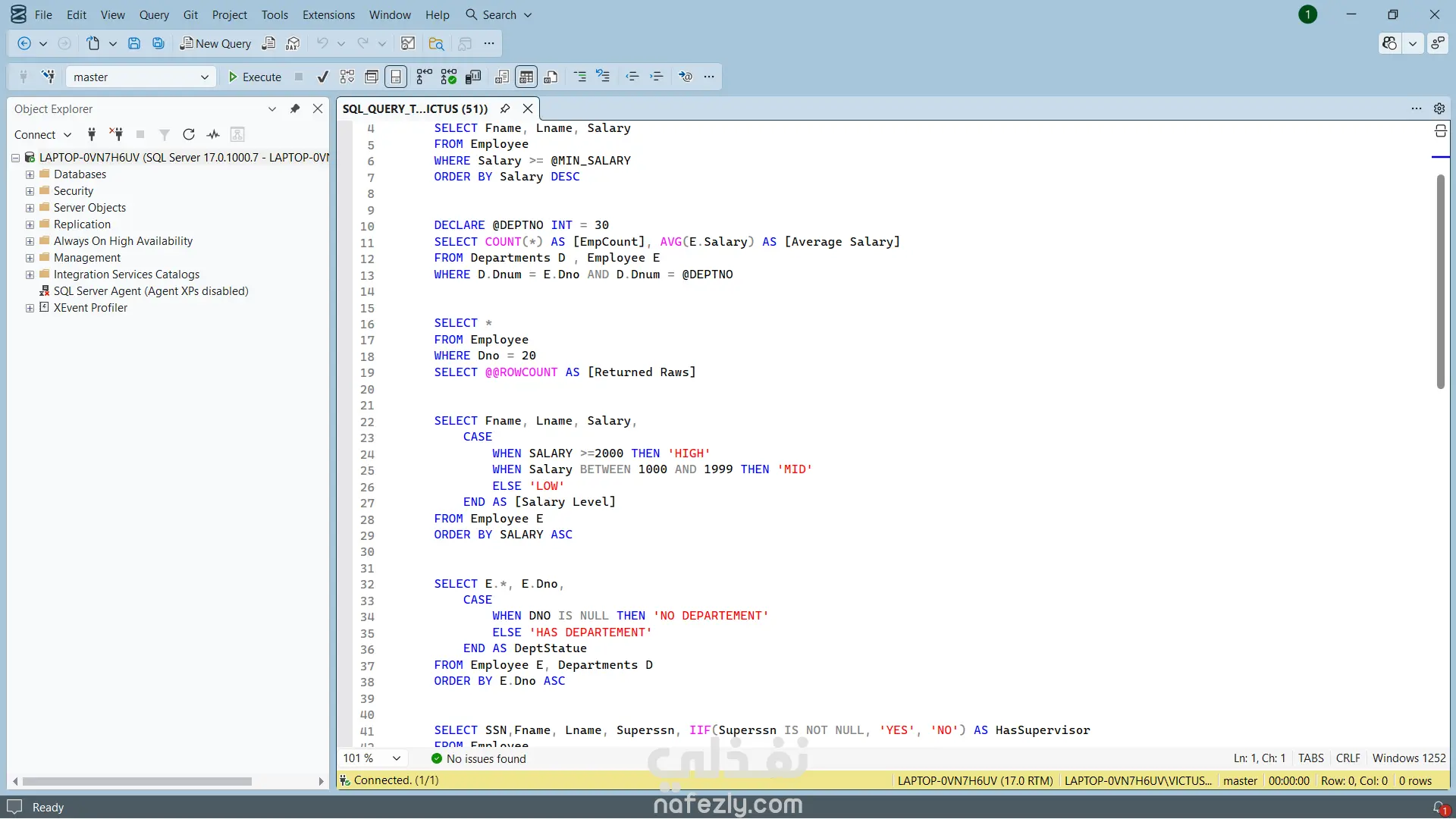Open the master database dropdown
The image size is (1456, 819).
pos(140,77)
